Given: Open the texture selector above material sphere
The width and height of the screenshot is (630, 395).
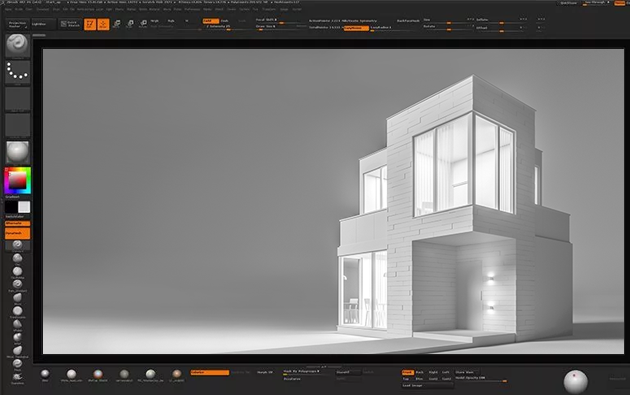Looking at the screenshot, I should click(17, 125).
